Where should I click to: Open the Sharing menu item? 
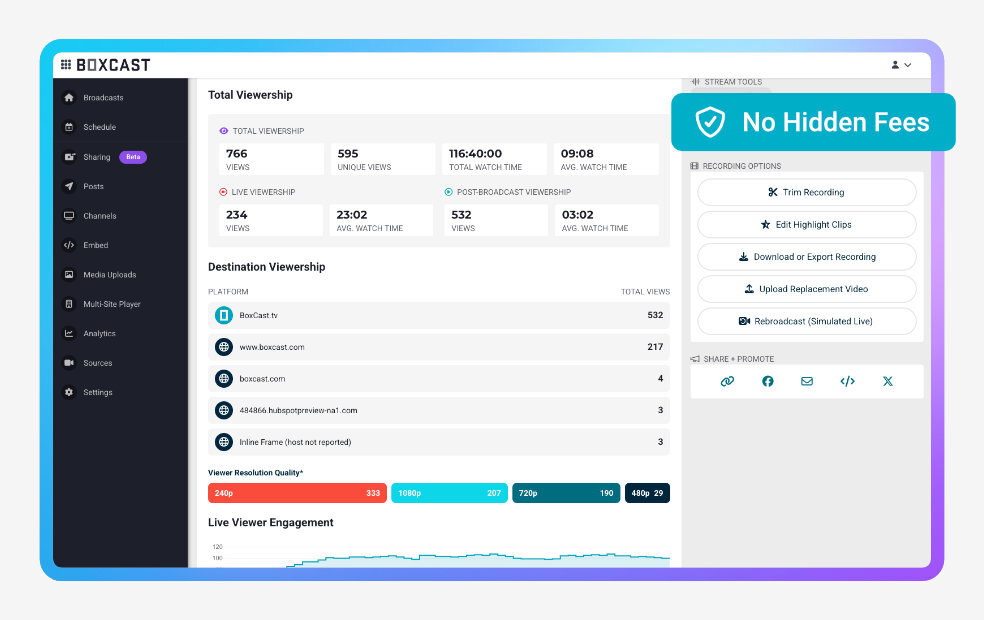(x=97, y=157)
